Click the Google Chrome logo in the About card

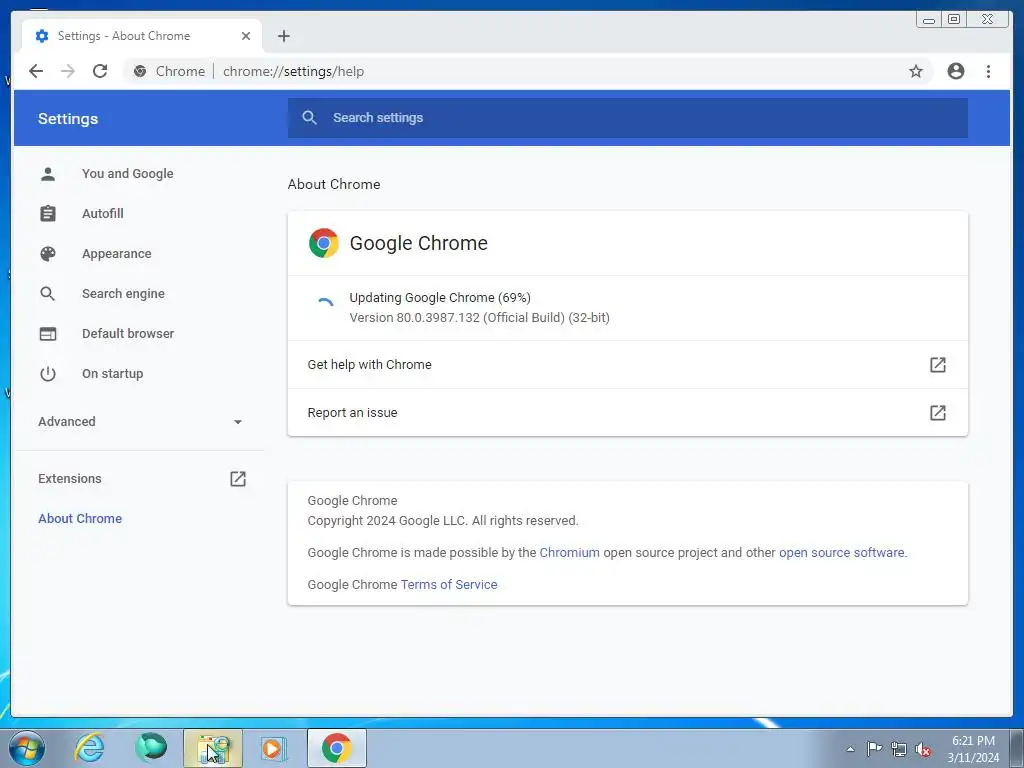click(x=324, y=243)
